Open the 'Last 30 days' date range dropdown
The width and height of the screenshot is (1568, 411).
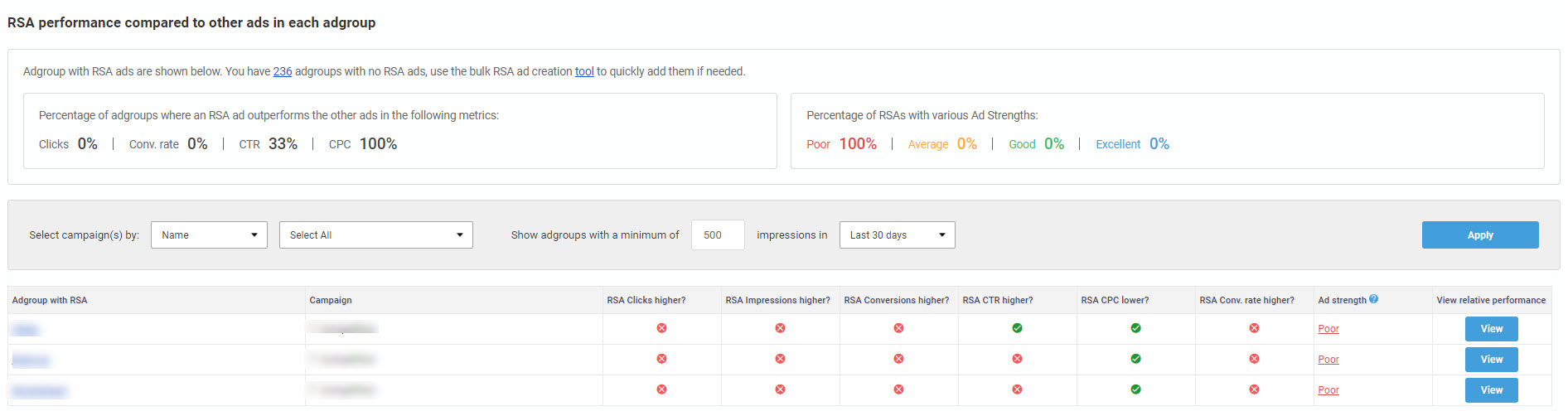click(x=897, y=235)
